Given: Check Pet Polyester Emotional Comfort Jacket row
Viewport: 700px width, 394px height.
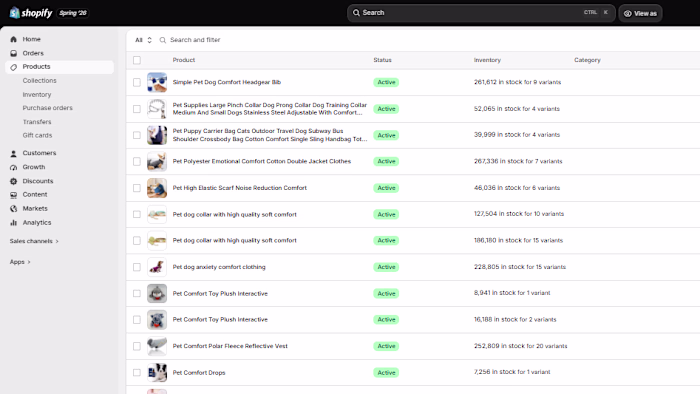Looking at the screenshot, I should [137, 162].
